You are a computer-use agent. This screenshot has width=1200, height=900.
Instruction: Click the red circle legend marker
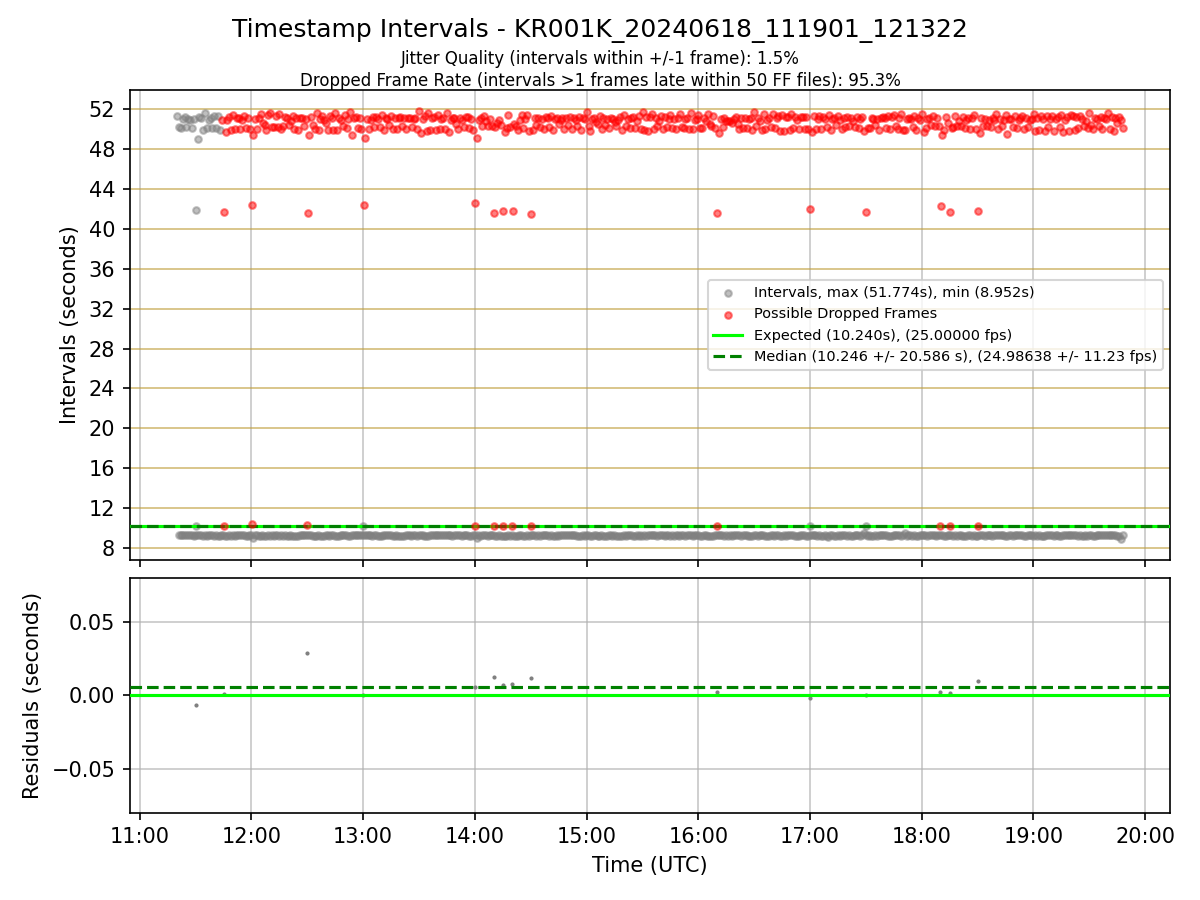(728, 314)
